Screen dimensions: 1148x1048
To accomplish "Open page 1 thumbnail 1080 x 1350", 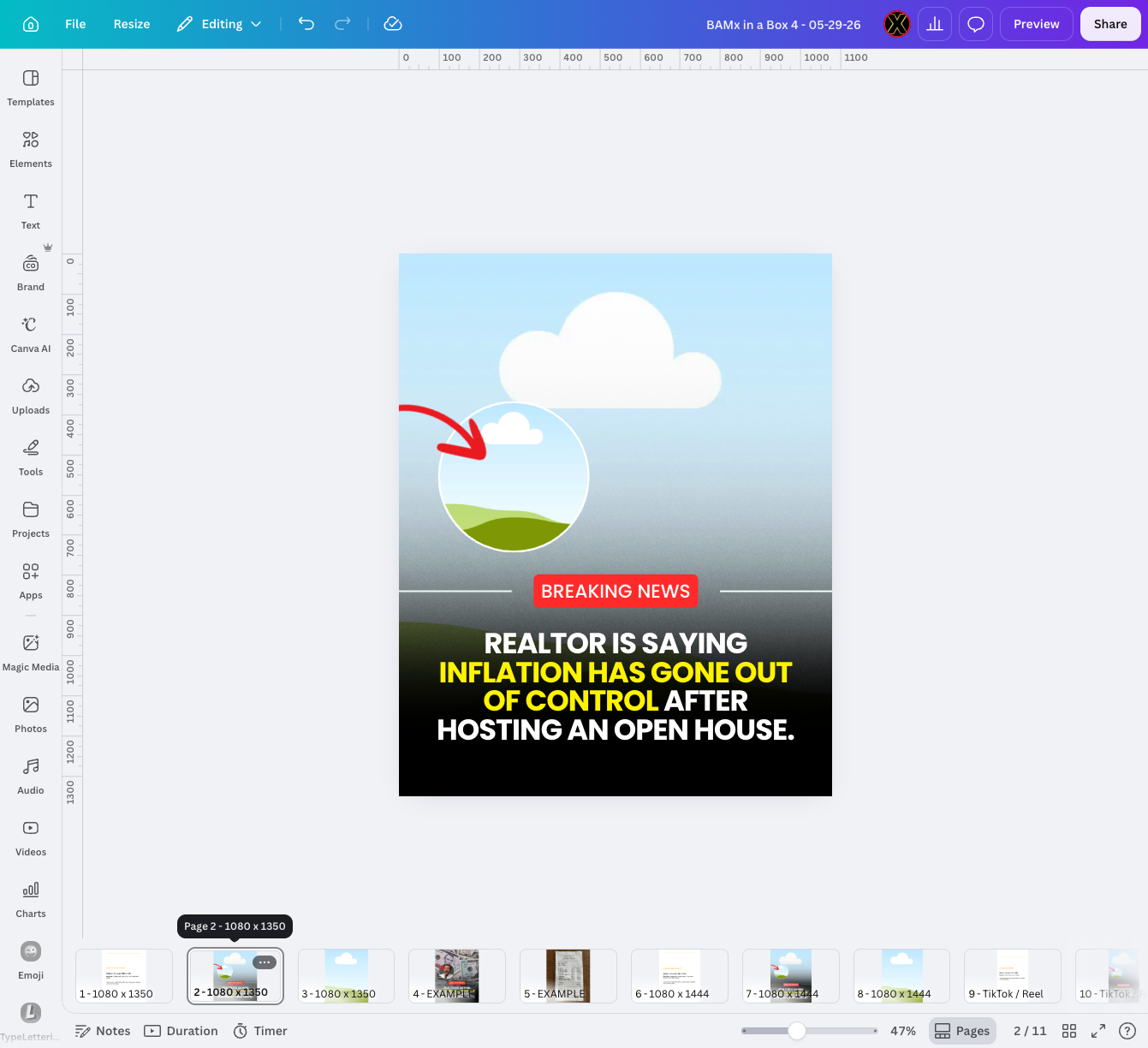I will [124, 976].
